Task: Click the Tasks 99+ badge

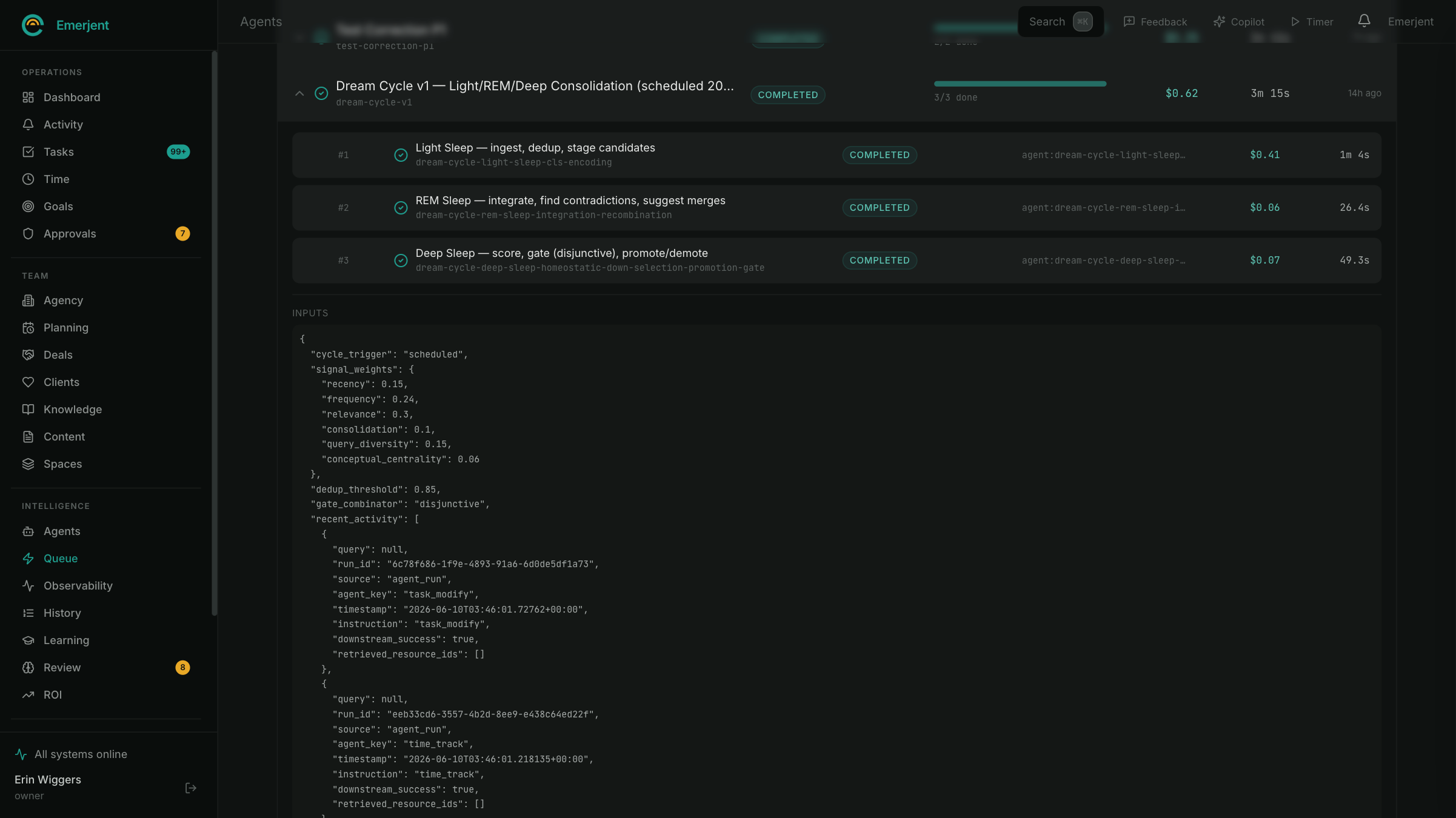Action: [178, 151]
